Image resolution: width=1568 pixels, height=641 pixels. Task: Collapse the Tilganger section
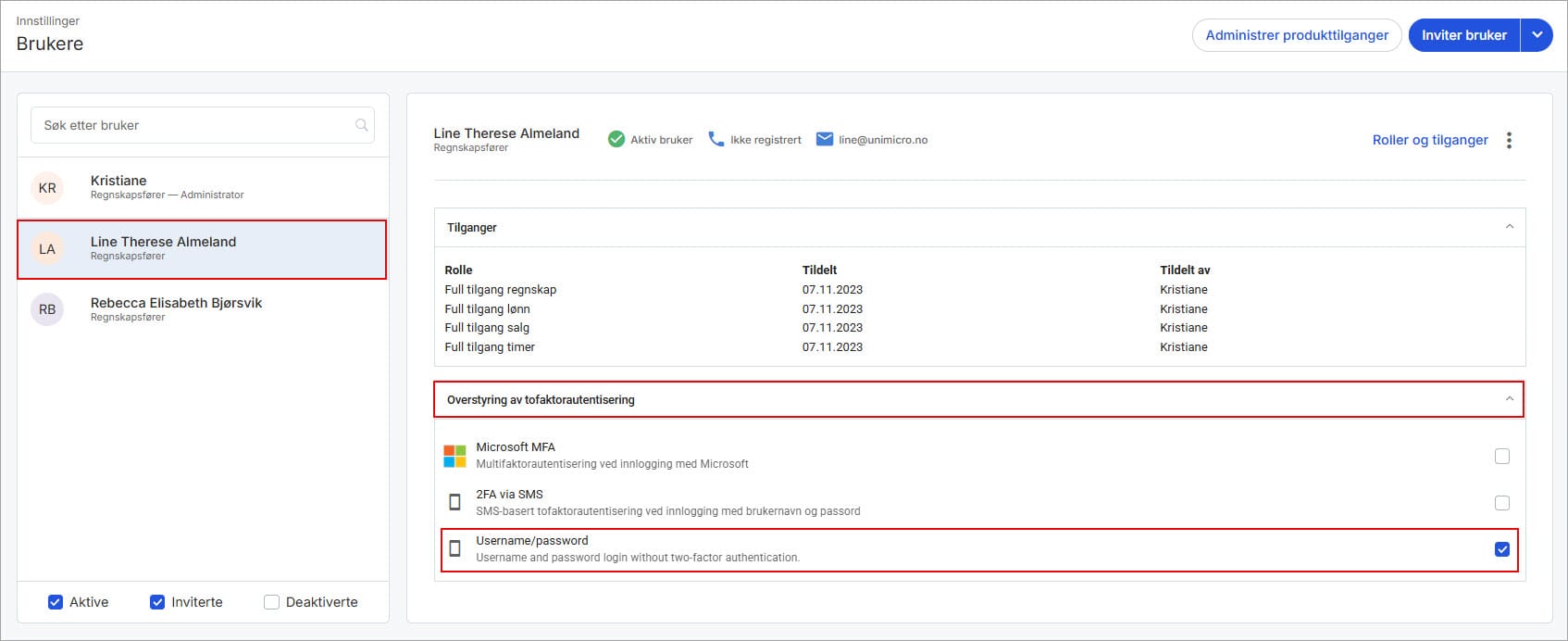tap(1510, 227)
